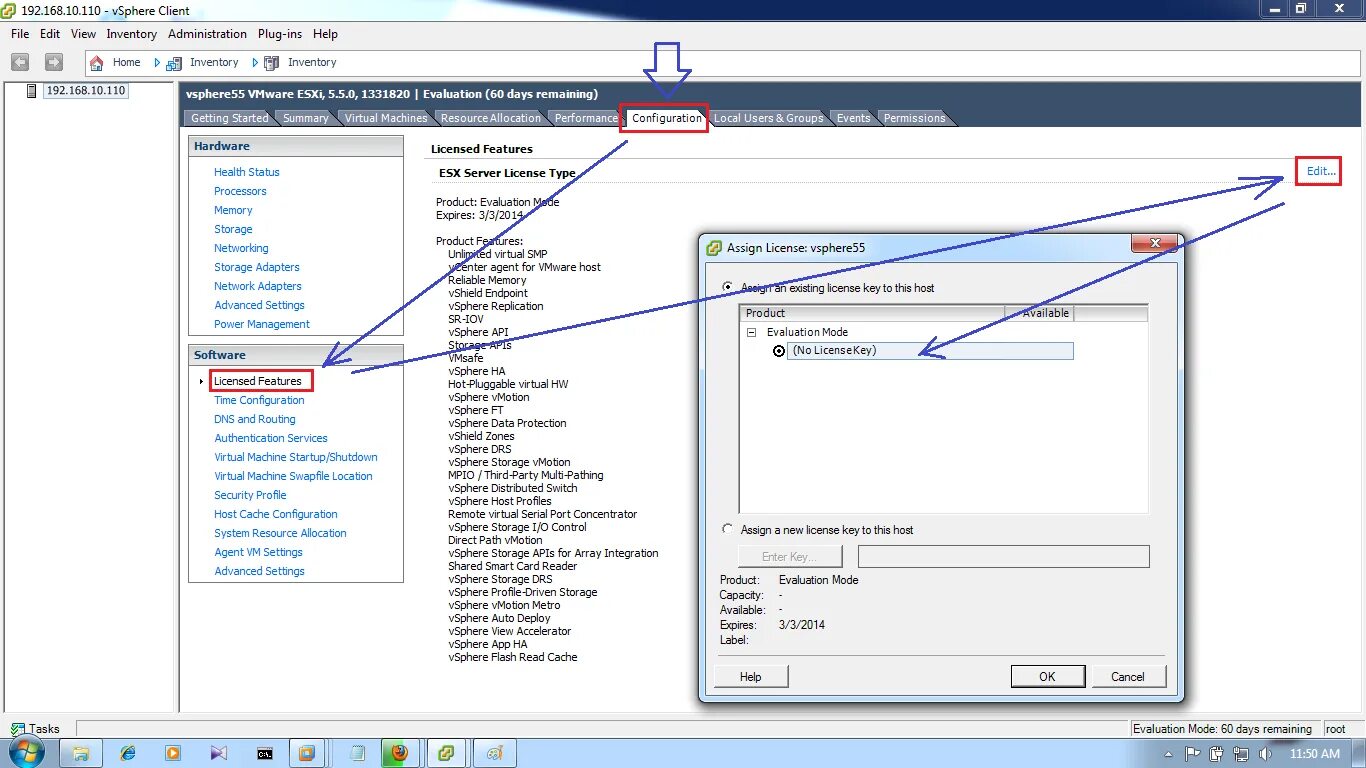Open the Help menu
The width and height of the screenshot is (1366, 768).
tap(325, 34)
